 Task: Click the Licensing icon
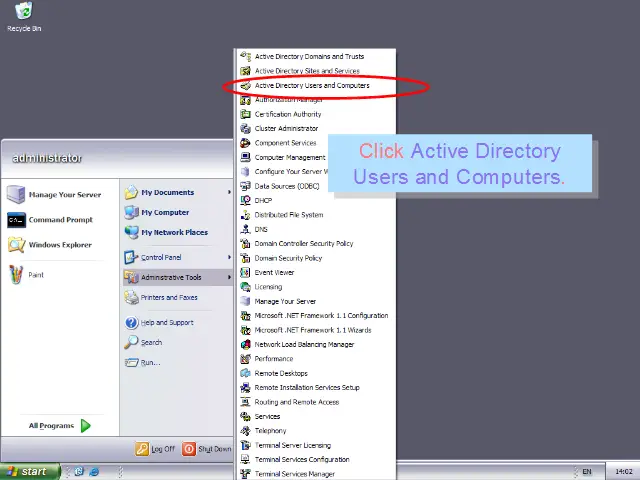pyautogui.click(x=245, y=287)
